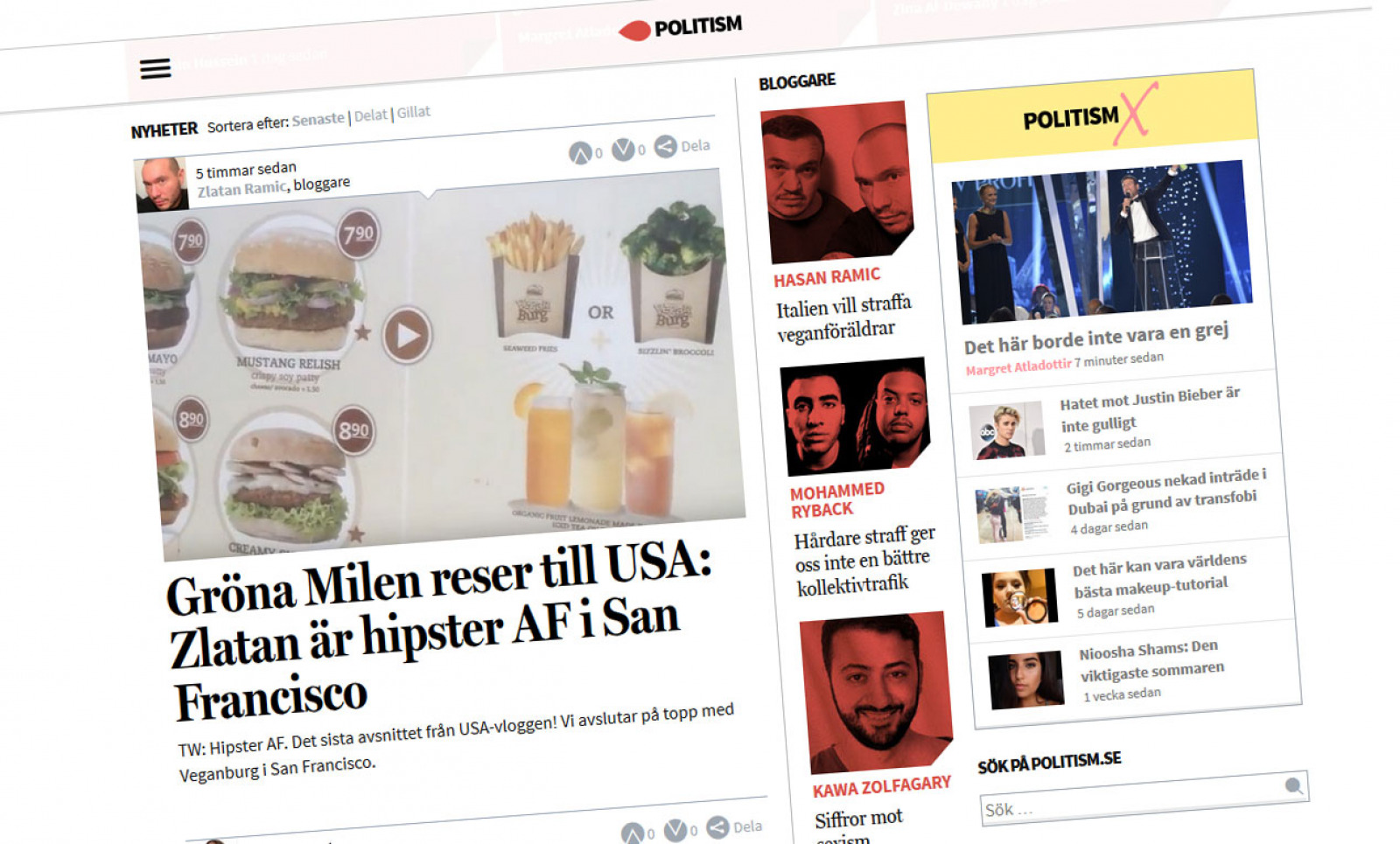The height and width of the screenshot is (844, 1400).
Task: Play the Veganburg video
Action: (x=407, y=335)
